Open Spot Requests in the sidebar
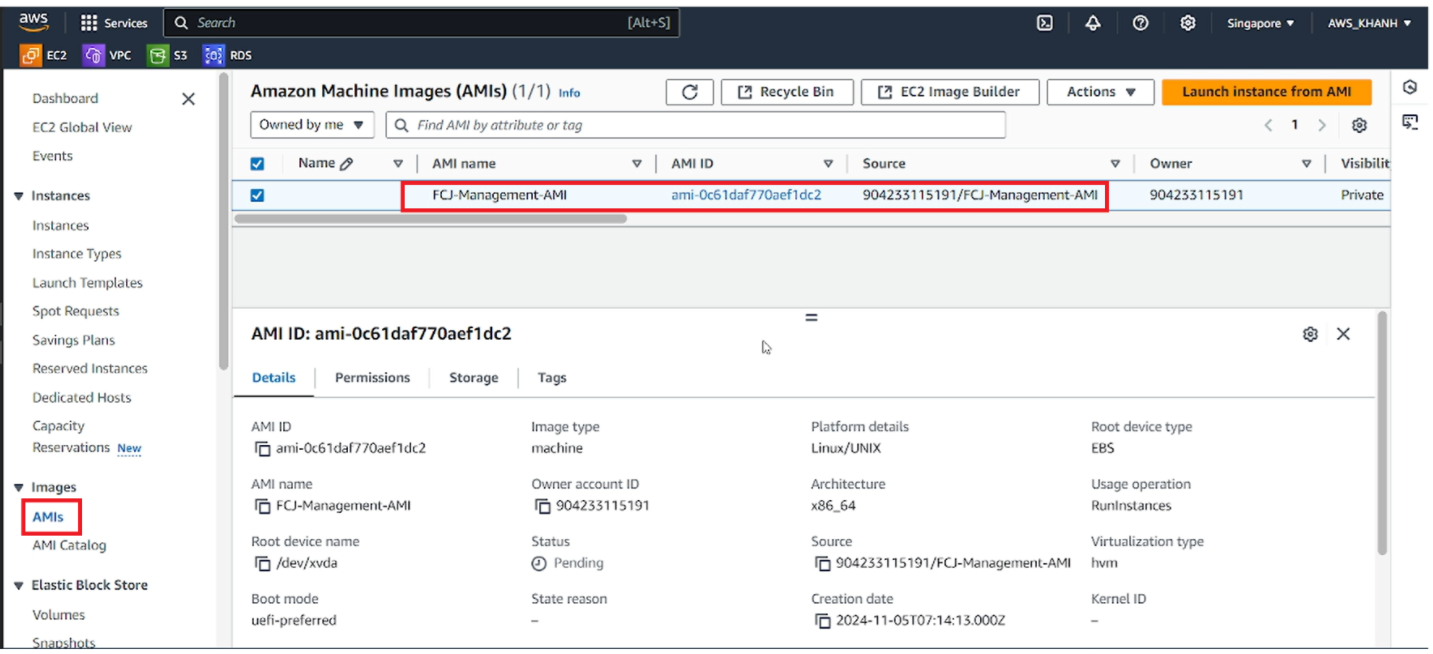 click(75, 312)
